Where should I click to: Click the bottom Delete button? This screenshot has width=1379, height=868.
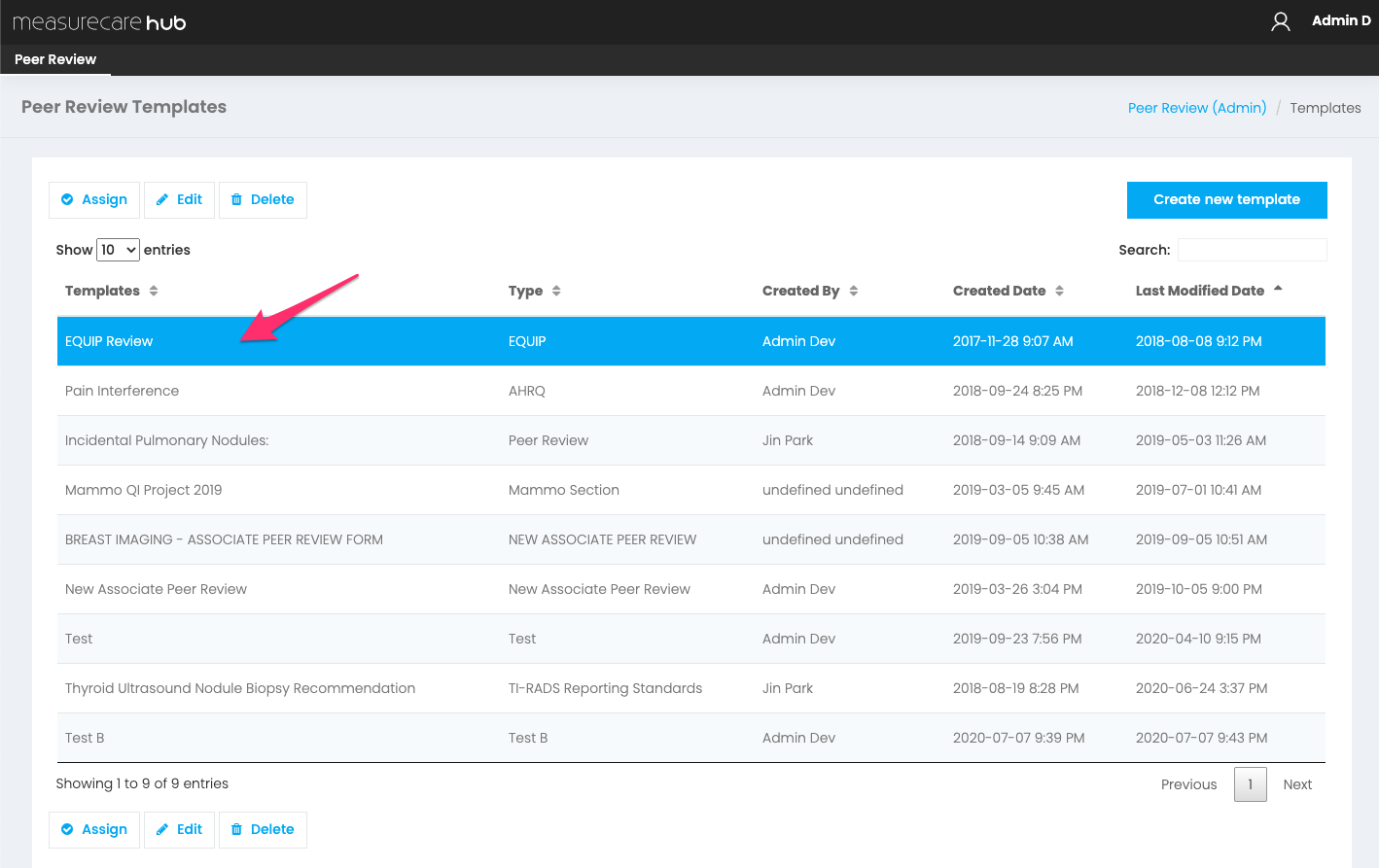[x=263, y=830]
